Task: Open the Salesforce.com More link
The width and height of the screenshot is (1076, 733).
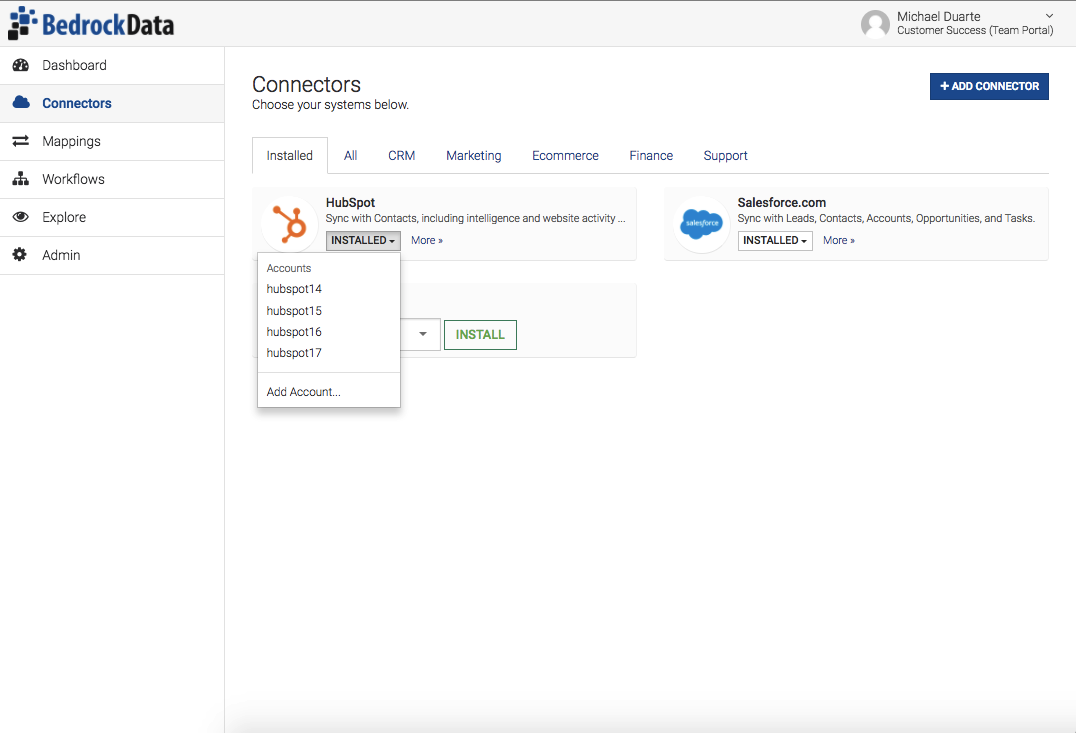Action: (x=839, y=240)
